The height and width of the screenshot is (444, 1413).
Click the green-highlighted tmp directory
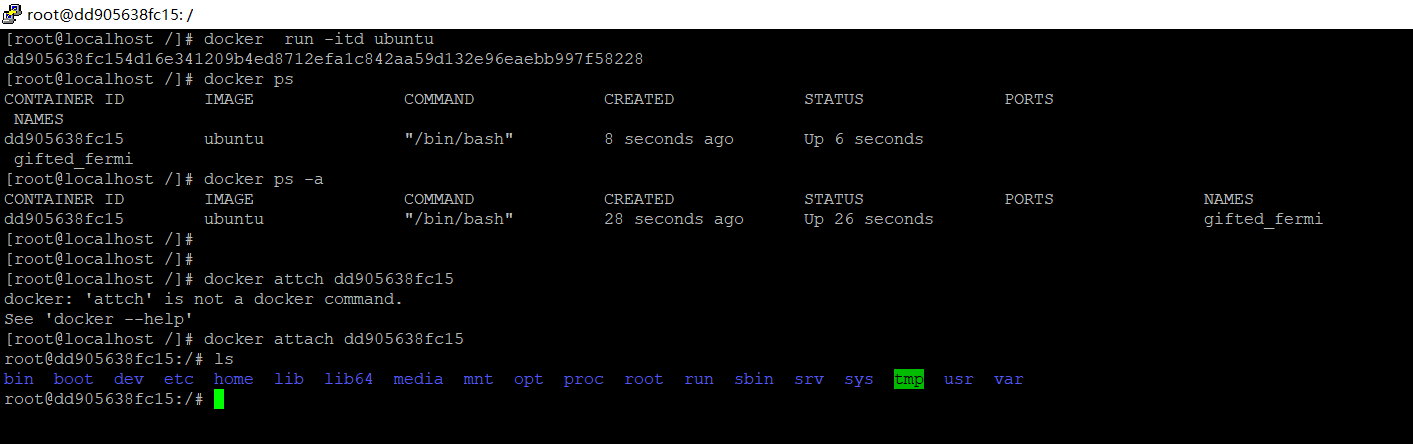coord(909,379)
